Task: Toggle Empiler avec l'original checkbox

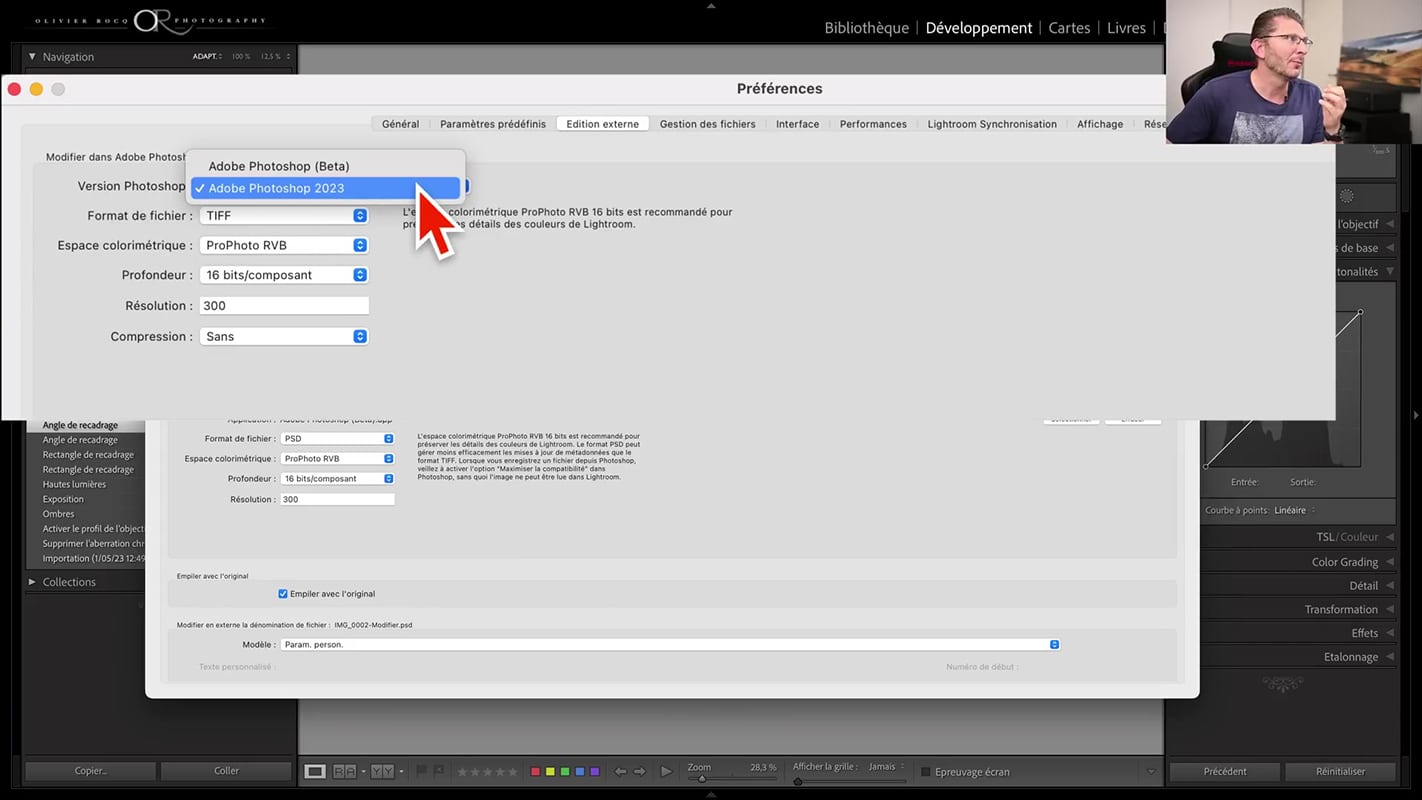Action: [x=283, y=594]
